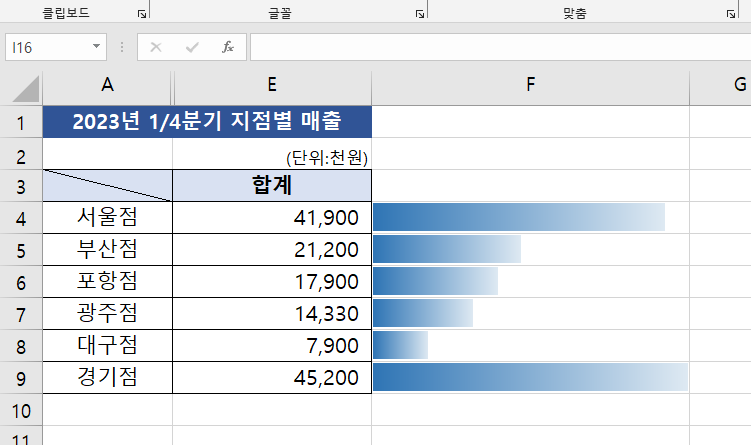
Task: Select the '대구점' cell
Action: [107, 346]
